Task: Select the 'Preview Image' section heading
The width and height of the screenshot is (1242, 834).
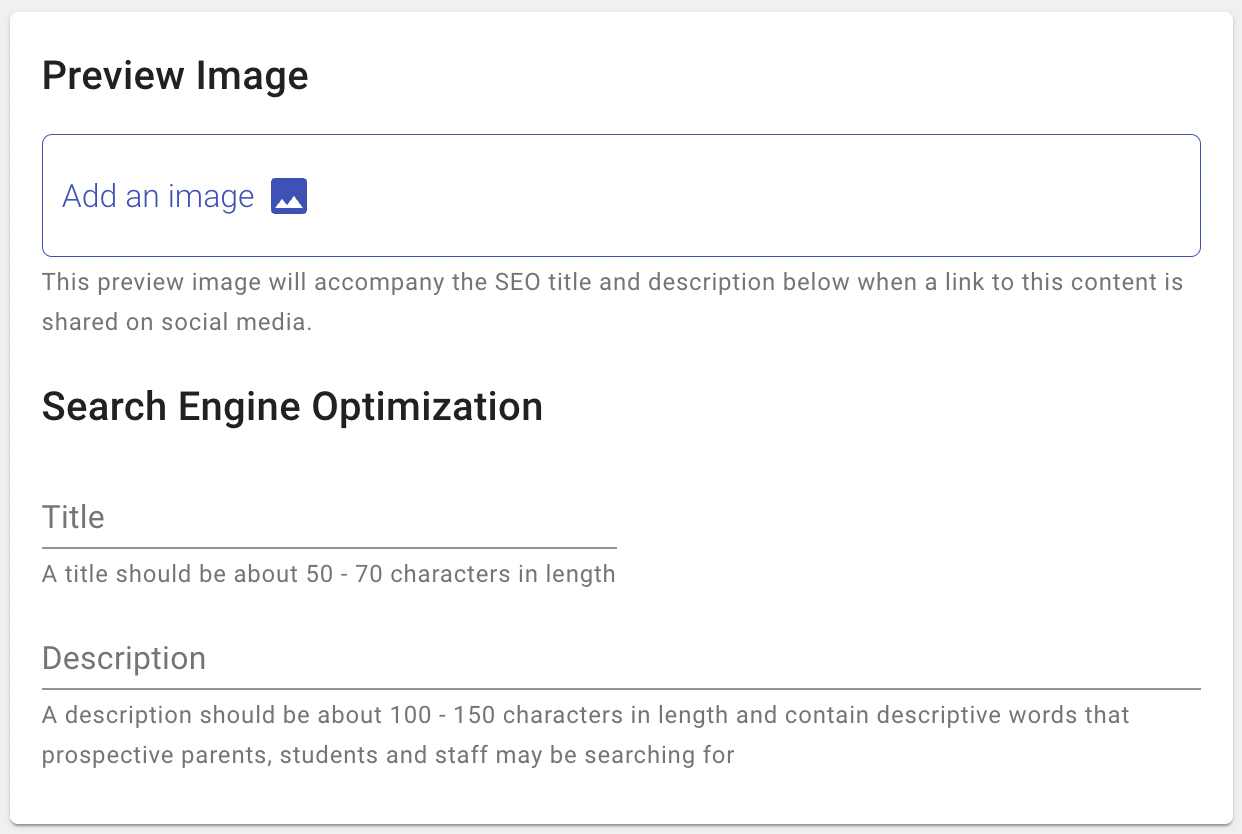Action: click(175, 77)
